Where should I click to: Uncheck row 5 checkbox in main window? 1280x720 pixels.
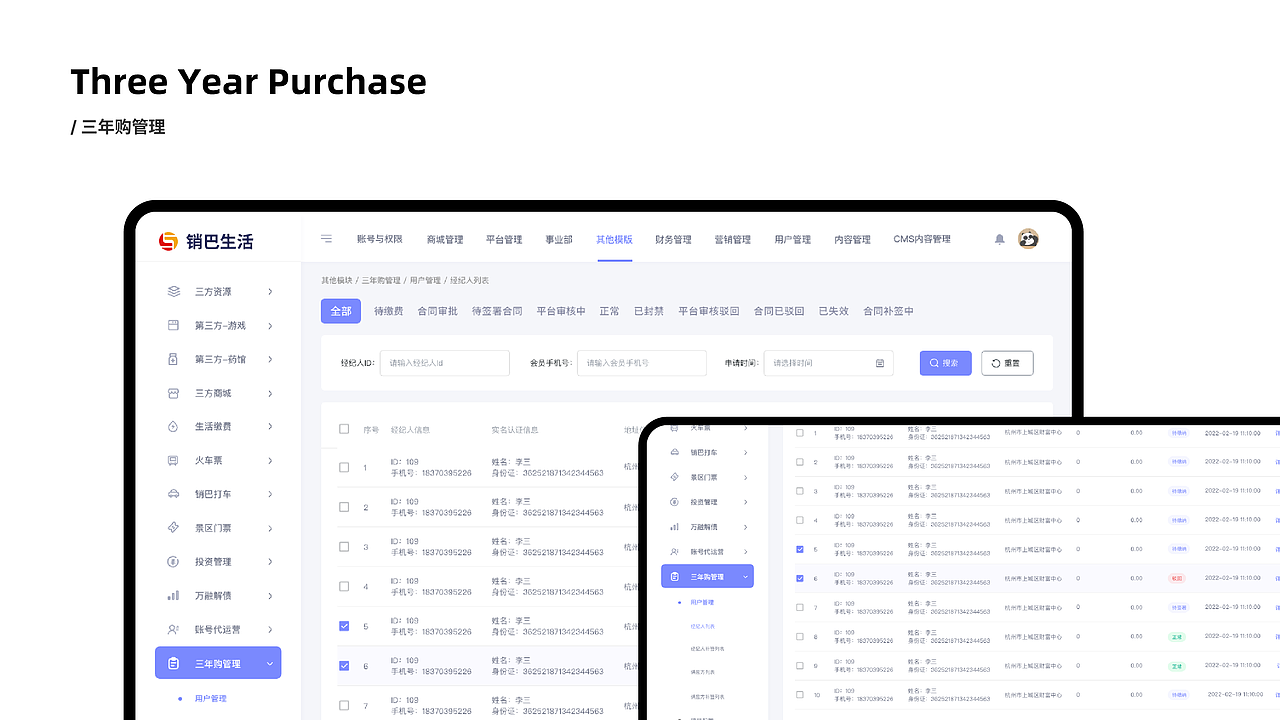coord(344,626)
